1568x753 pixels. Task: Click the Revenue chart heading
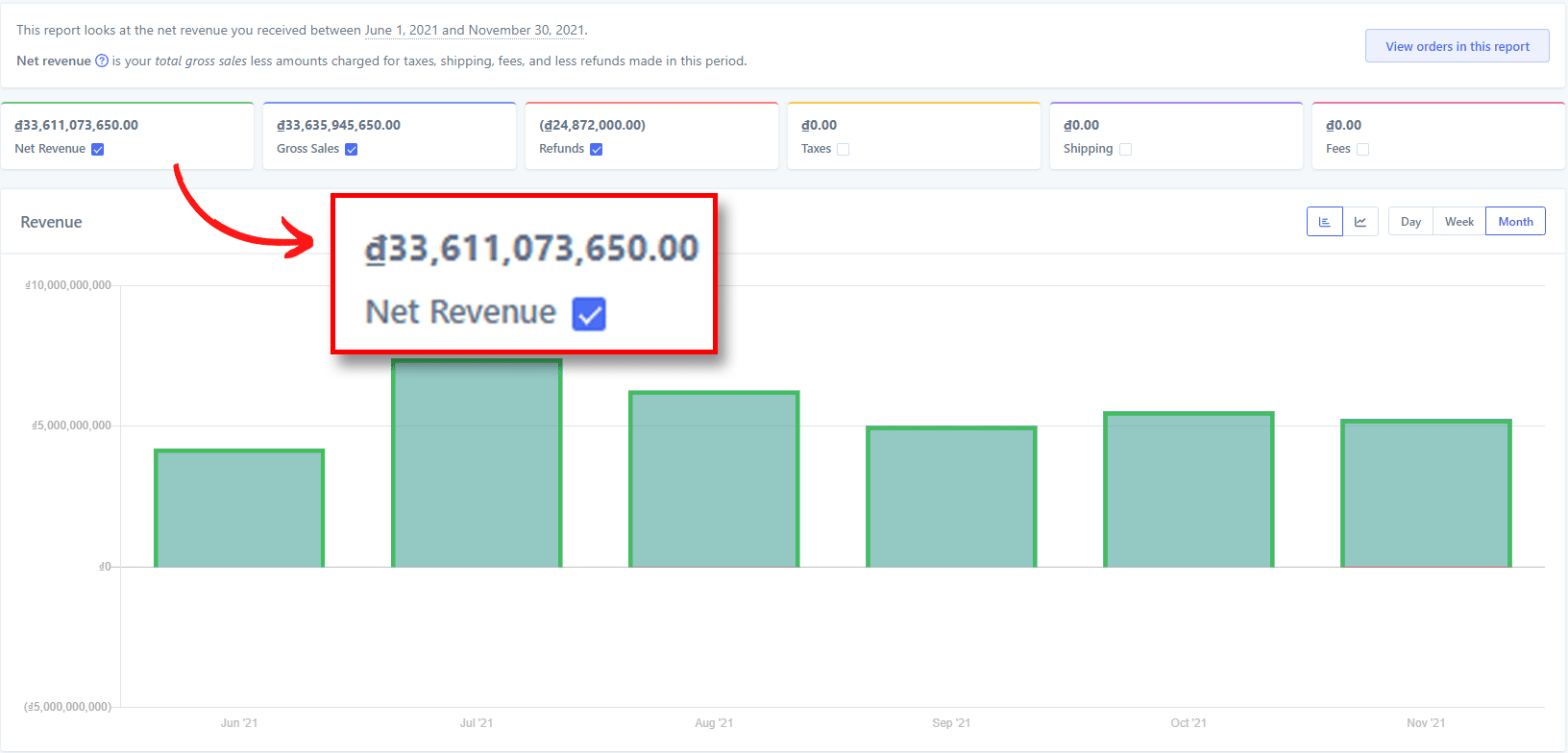point(51,222)
